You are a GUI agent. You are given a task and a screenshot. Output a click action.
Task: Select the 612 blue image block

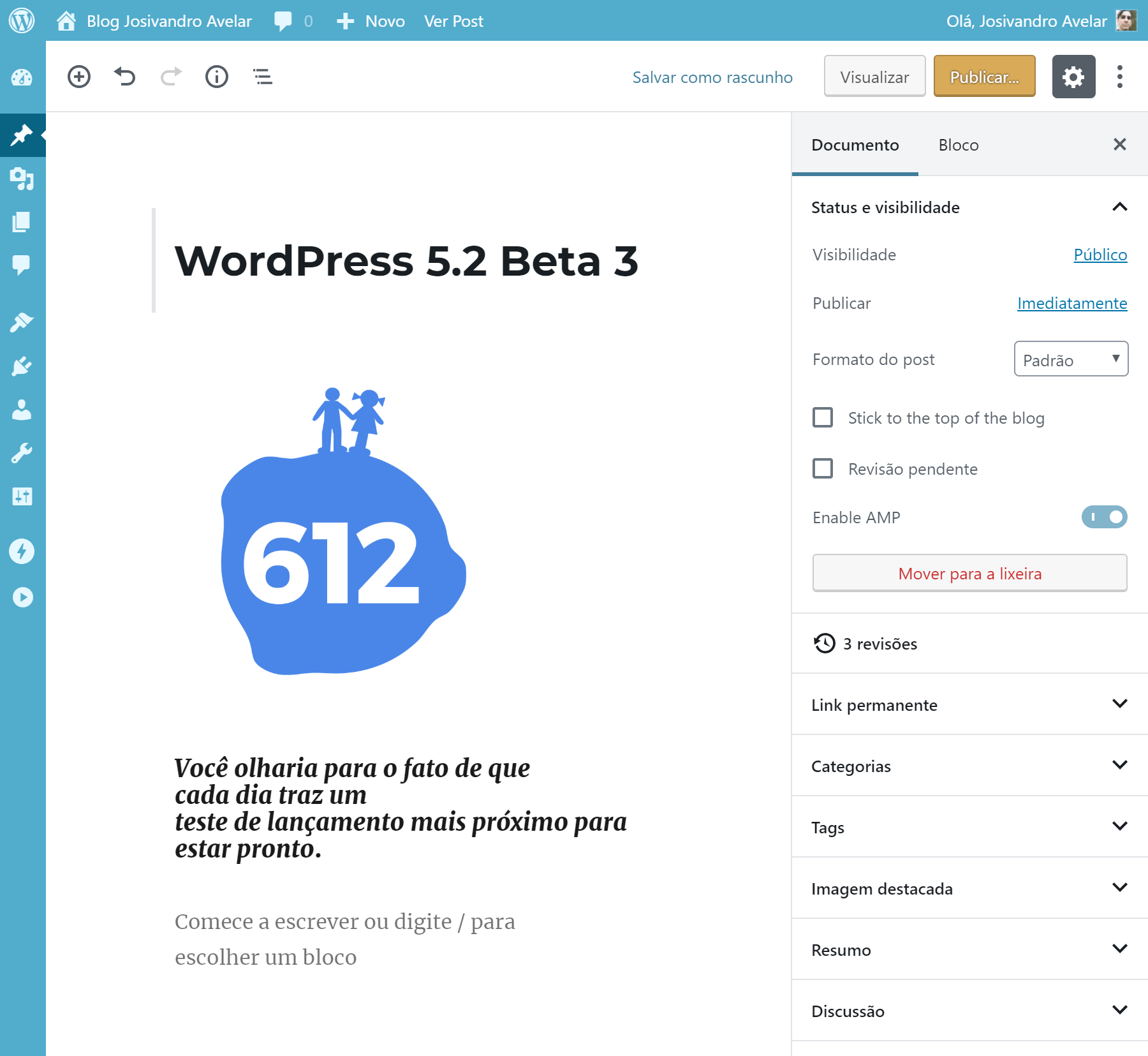[343, 531]
